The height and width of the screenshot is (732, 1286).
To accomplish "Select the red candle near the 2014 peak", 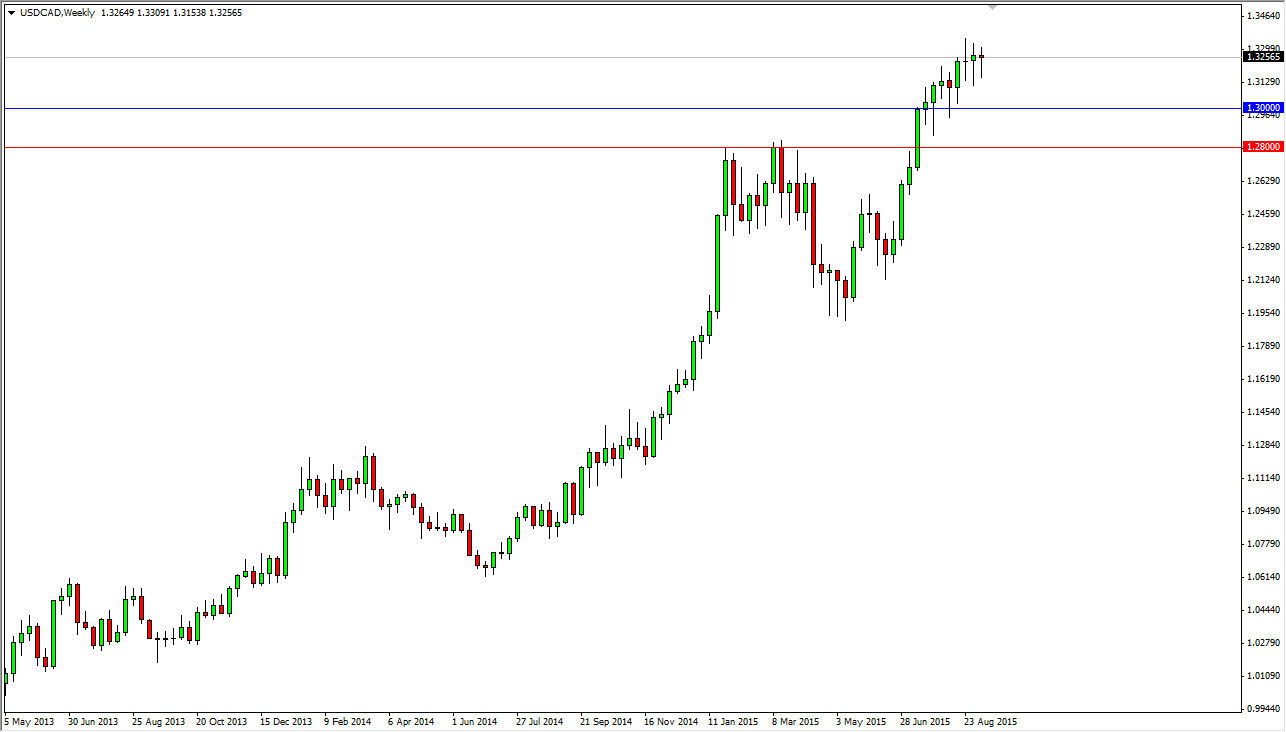I will [371, 470].
